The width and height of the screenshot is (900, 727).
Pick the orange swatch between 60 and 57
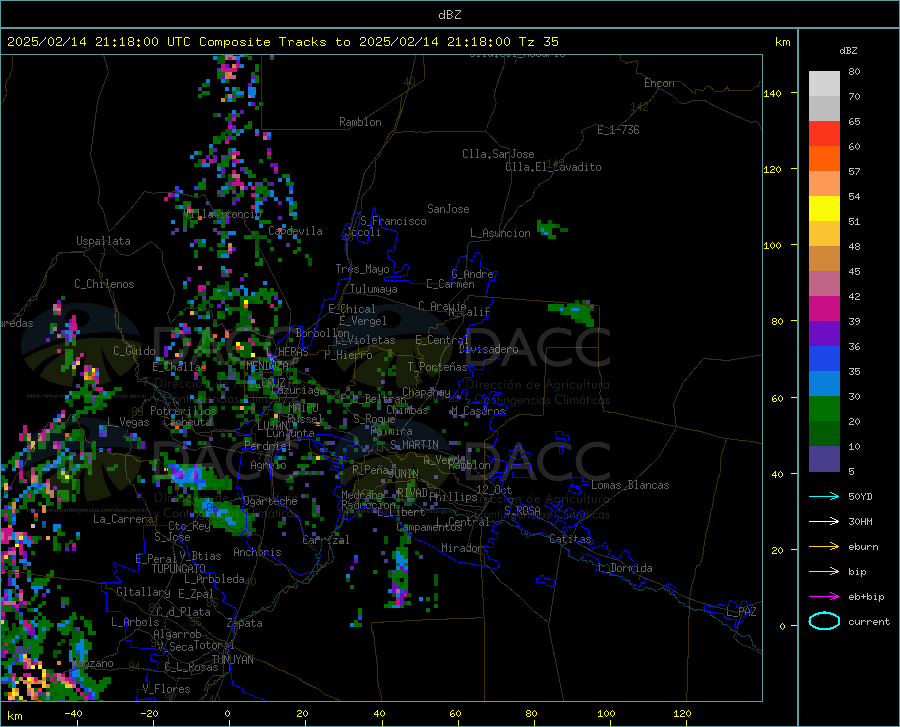(x=824, y=158)
